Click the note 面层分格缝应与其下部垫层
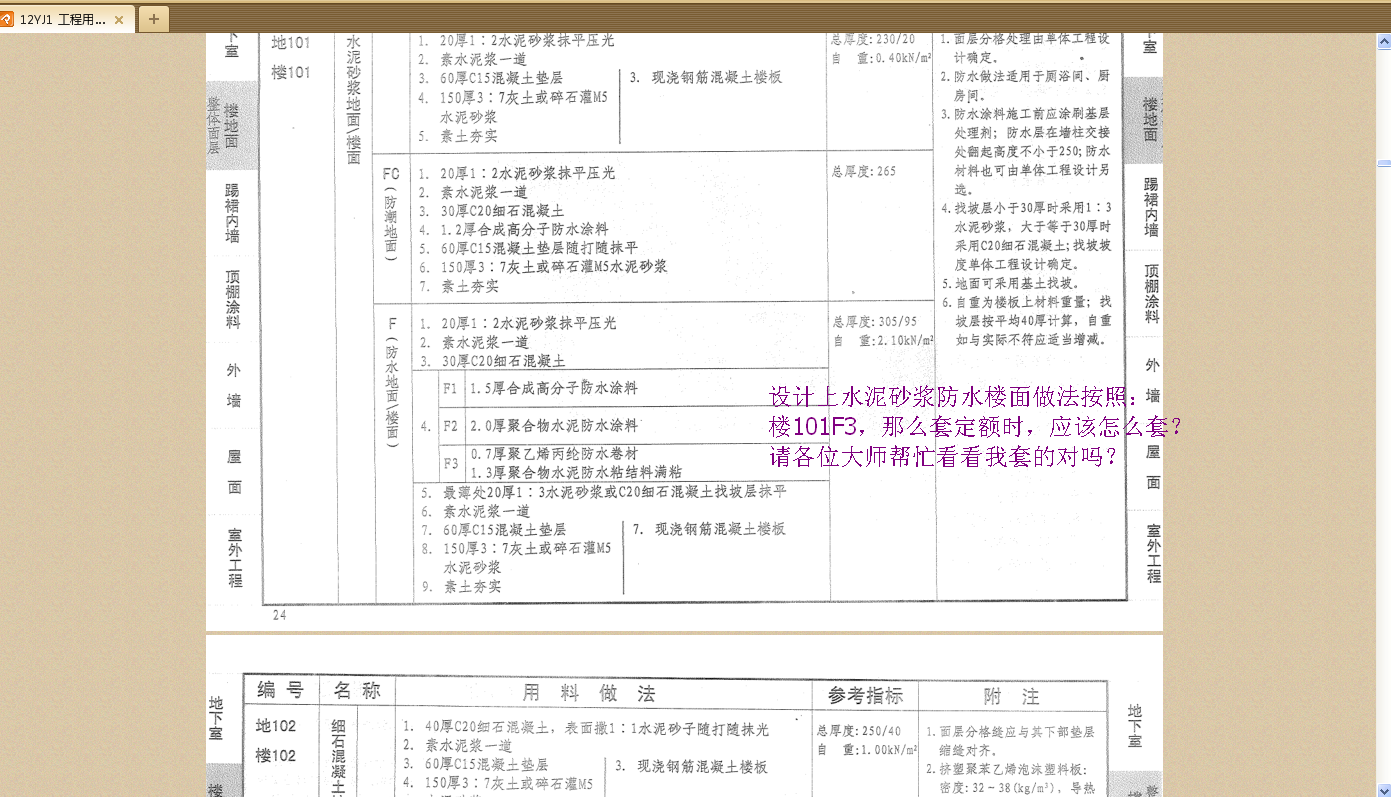The height and width of the screenshot is (797, 1391). pos(1010,741)
